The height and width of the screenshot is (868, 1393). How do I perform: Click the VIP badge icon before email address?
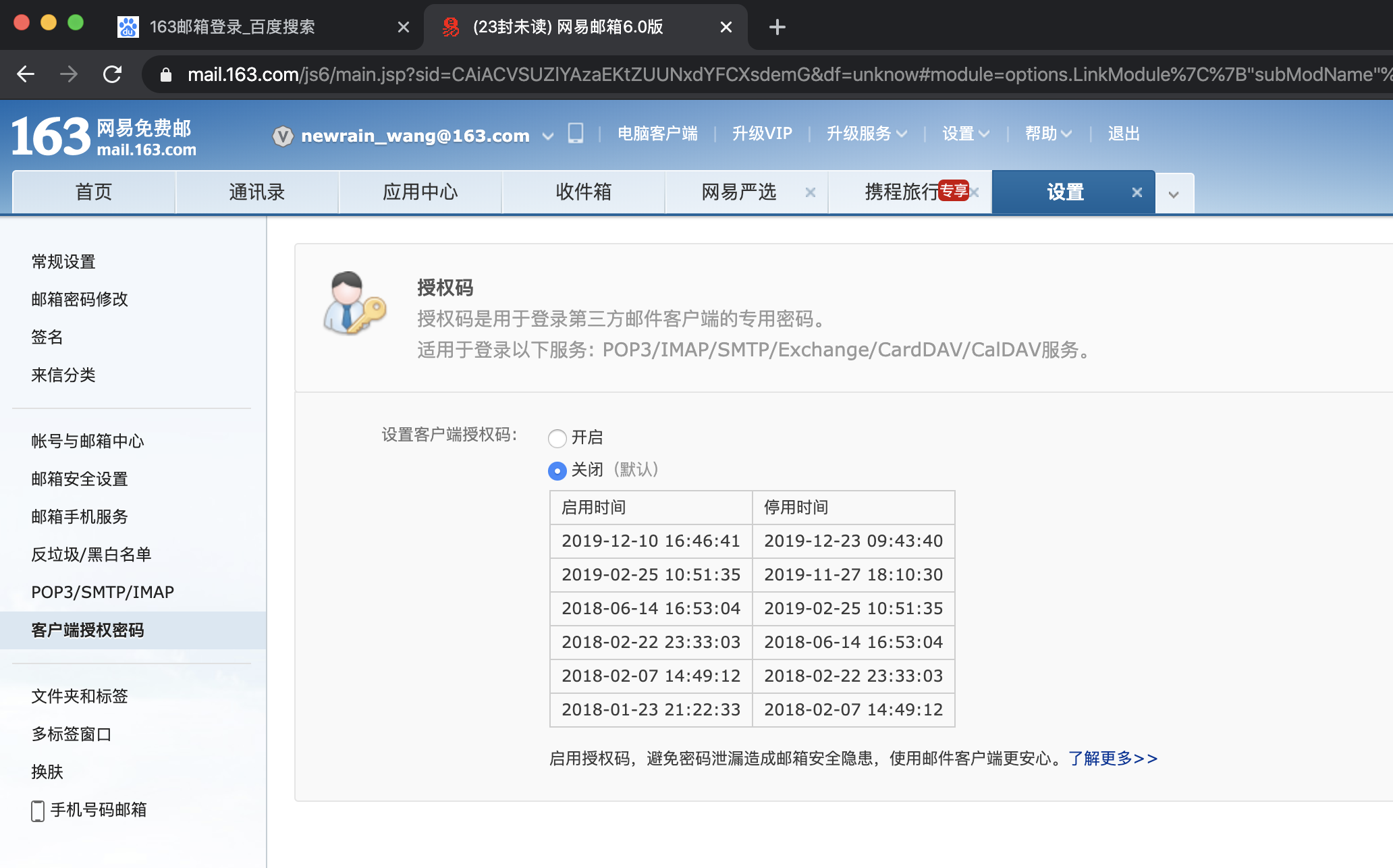click(x=283, y=136)
